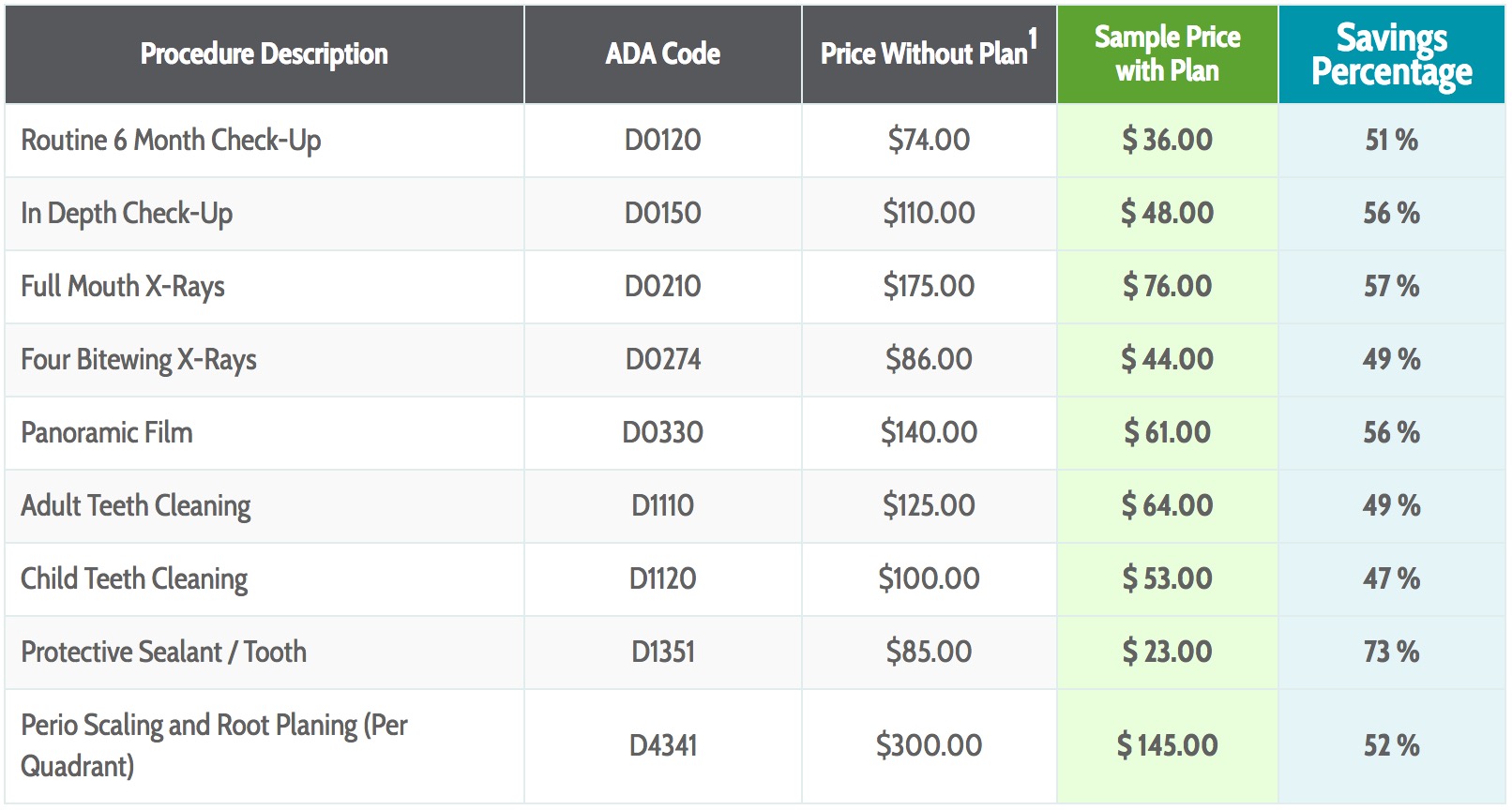Select the Protective Sealant / Tooth cell
The height and width of the screenshot is (810, 1512).
point(163,652)
